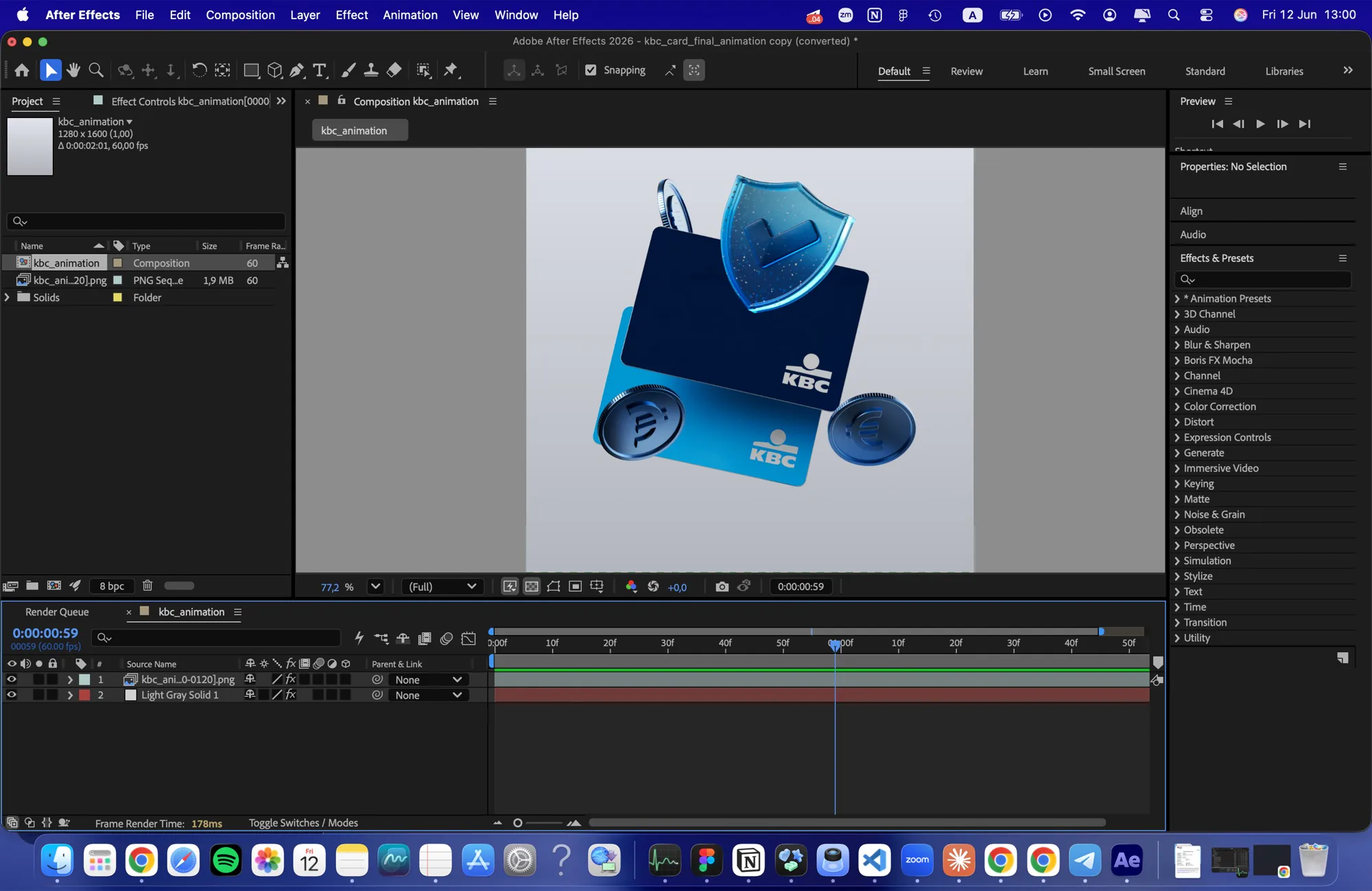Open the Effect menu
Screen dimensions: 1372x891
point(351,14)
